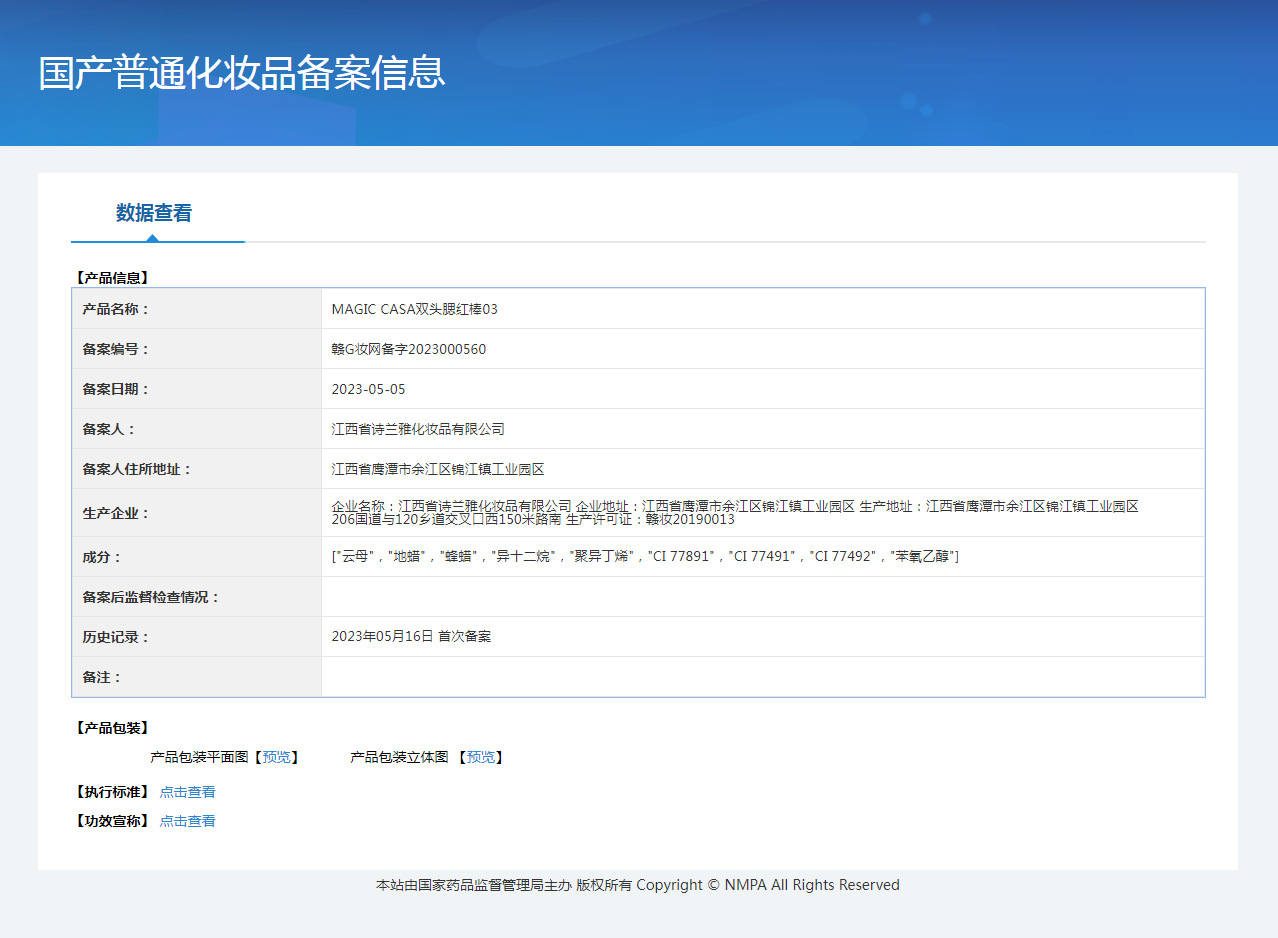Image resolution: width=1278 pixels, height=938 pixels.
Task: Click the empty 备注 value cell
Action: (762, 677)
